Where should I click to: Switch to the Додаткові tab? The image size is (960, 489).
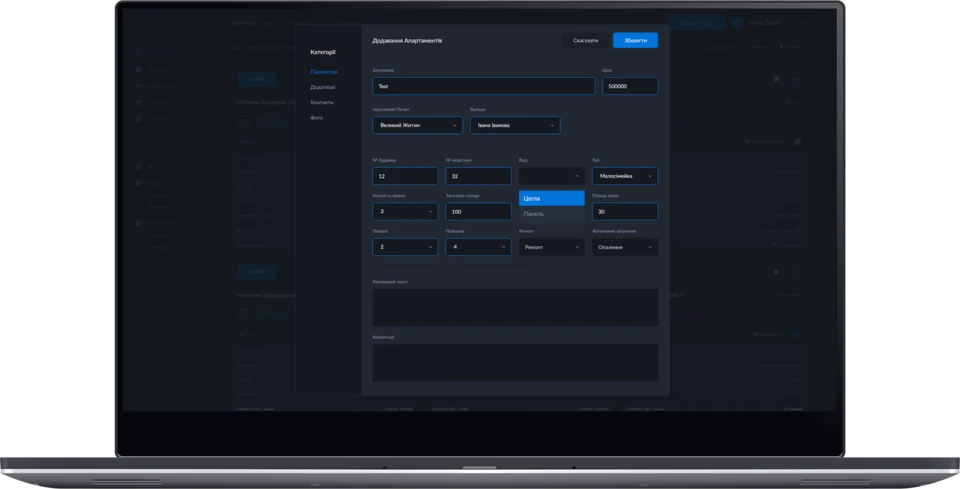(x=323, y=88)
